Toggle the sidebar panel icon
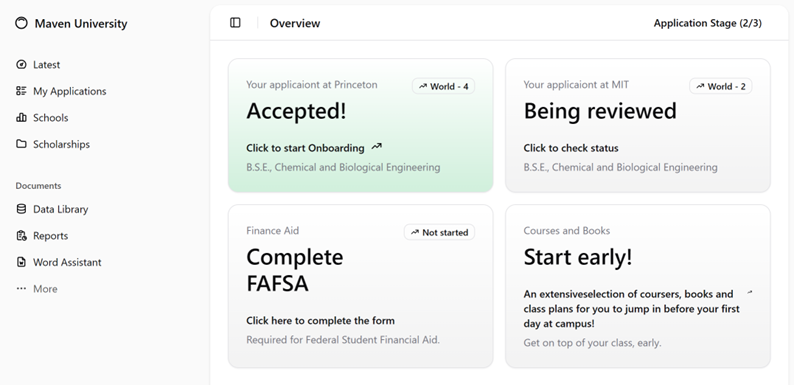The height and width of the screenshot is (385, 794). pos(235,23)
